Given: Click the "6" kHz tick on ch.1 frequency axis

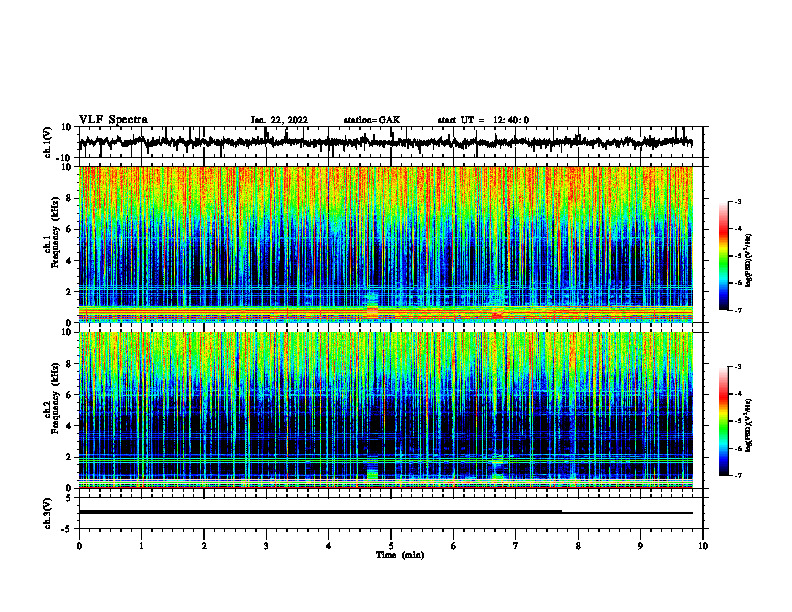Looking at the screenshot, I should pos(69,229).
